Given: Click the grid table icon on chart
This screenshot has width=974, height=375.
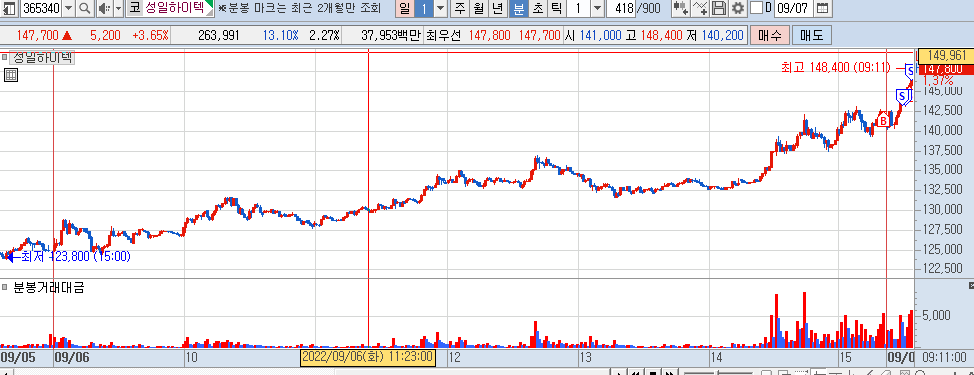Looking at the screenshot, I should point(11,76).
